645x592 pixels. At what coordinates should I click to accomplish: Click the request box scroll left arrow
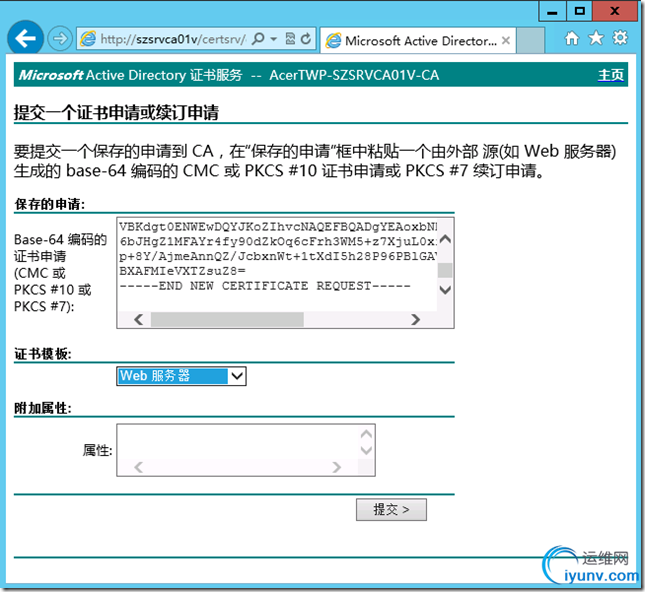click(139, 319)
